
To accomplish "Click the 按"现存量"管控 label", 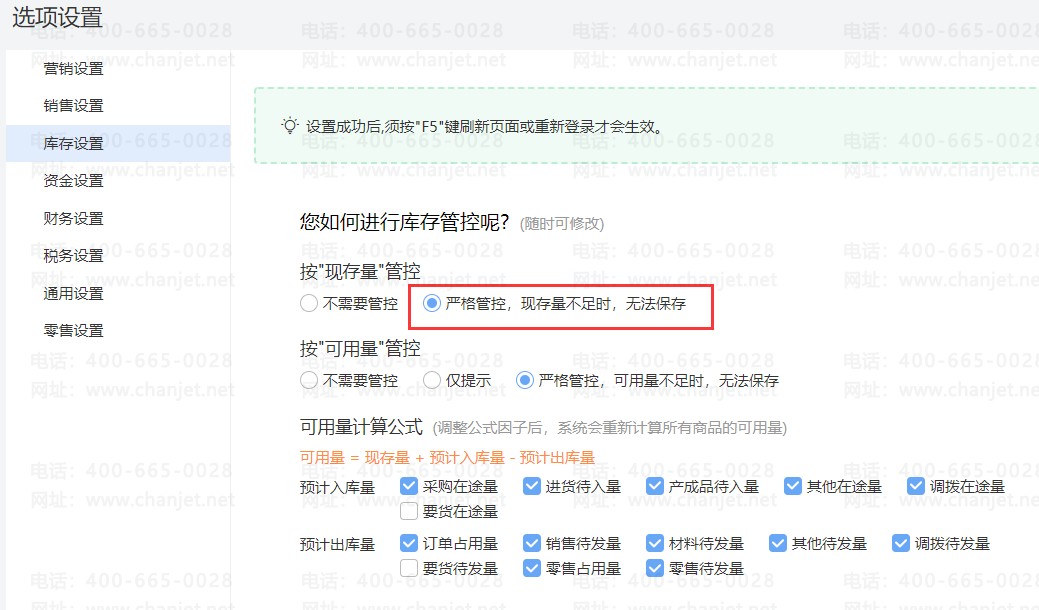I will [x=360, y=271].
